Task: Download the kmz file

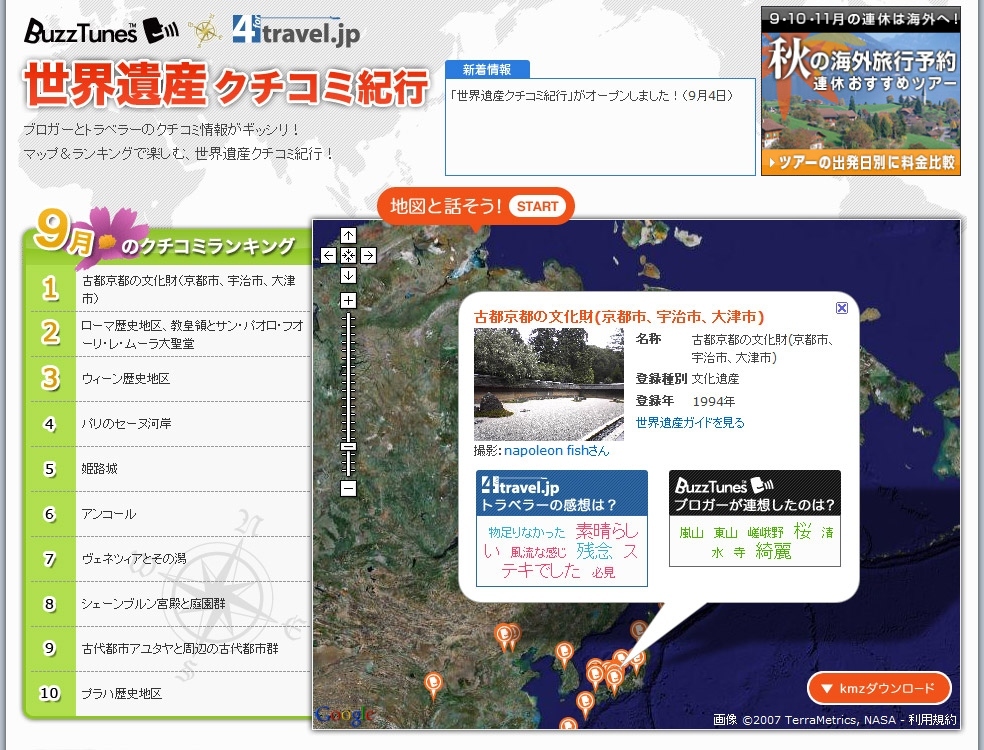Action: tap(879, 688)
